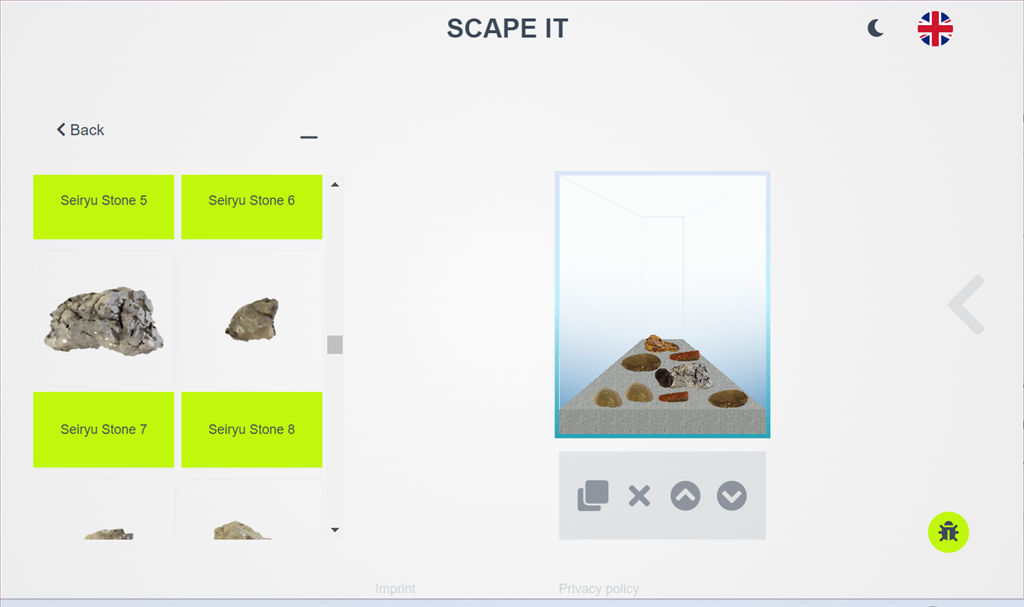Open the Imprint link

tap(395, 589)
